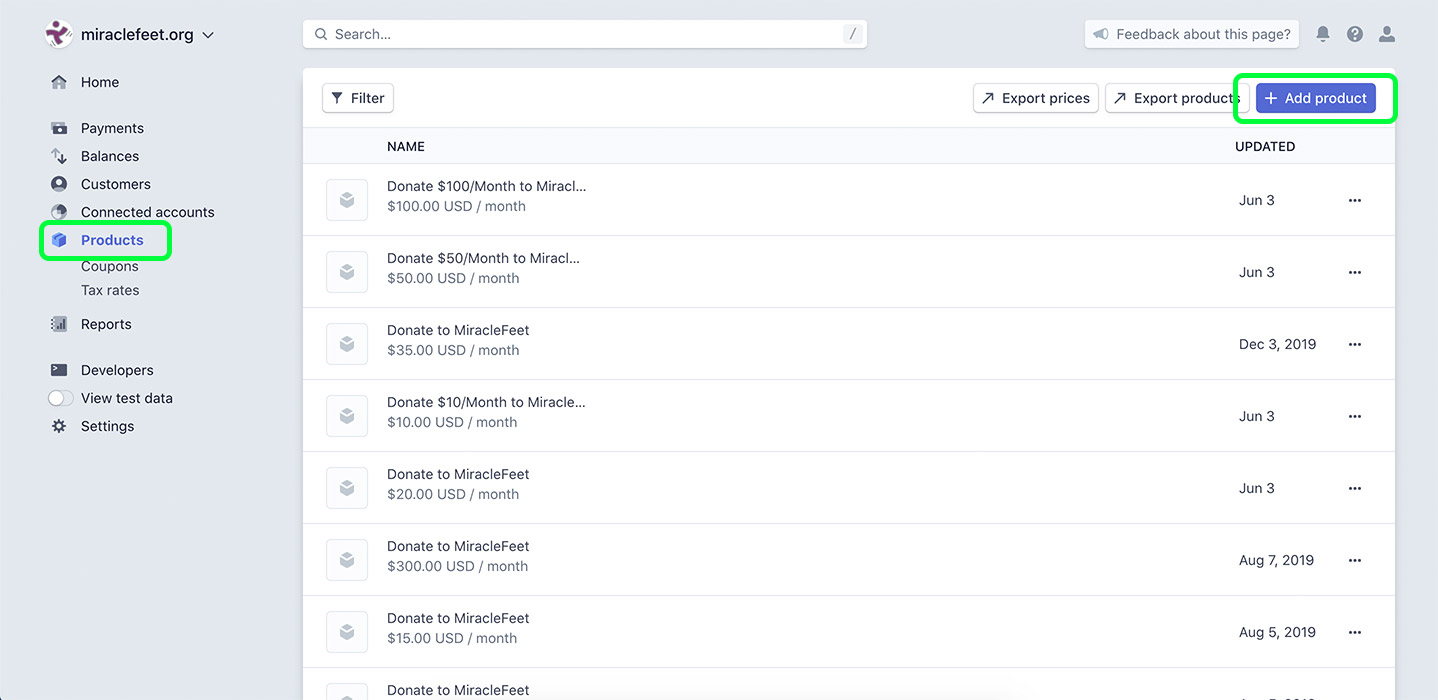Open the more-options menu for the $50.00 product
The width and height of the screenshot is (1438, 700).
1355,272
